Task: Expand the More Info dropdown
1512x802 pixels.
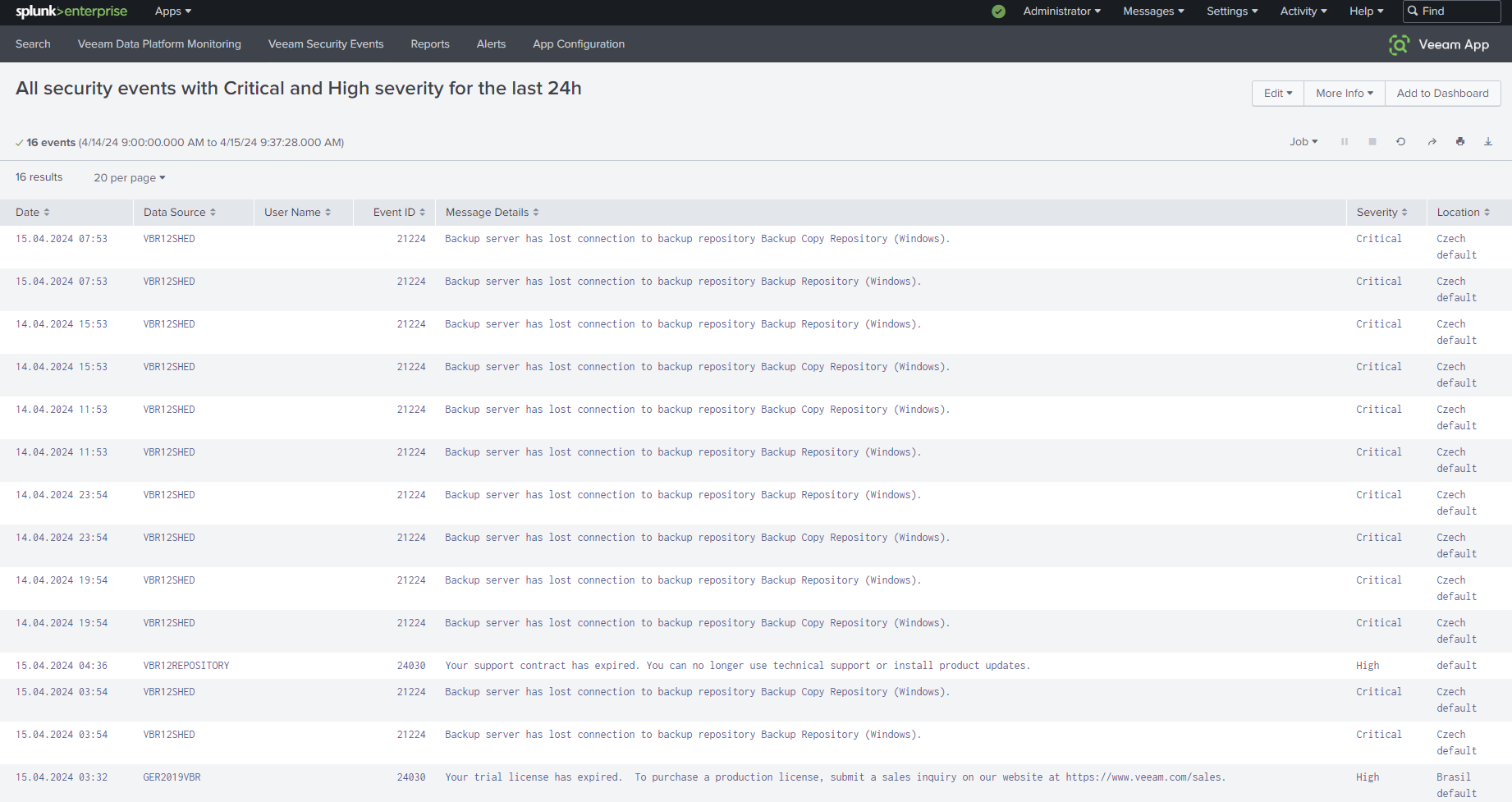Action: click(1345, 94)
